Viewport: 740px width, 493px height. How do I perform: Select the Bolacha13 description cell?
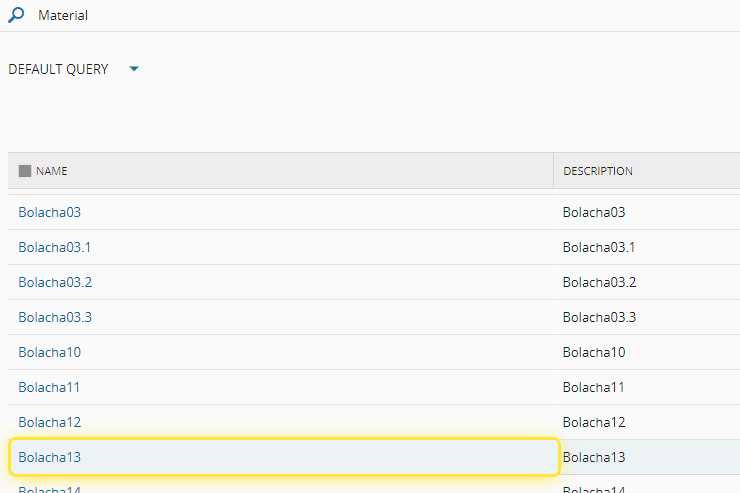coord(594,457)
